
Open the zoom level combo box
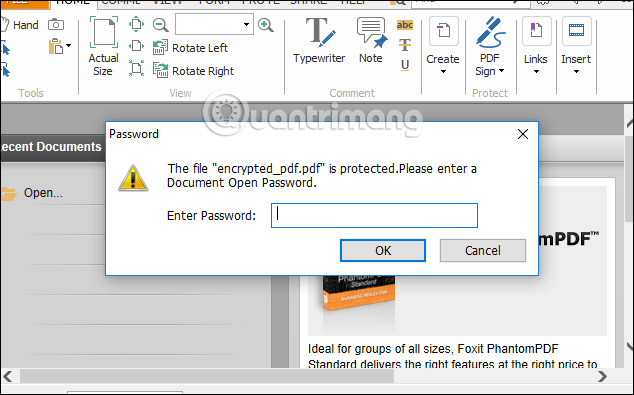click(214, 24)
